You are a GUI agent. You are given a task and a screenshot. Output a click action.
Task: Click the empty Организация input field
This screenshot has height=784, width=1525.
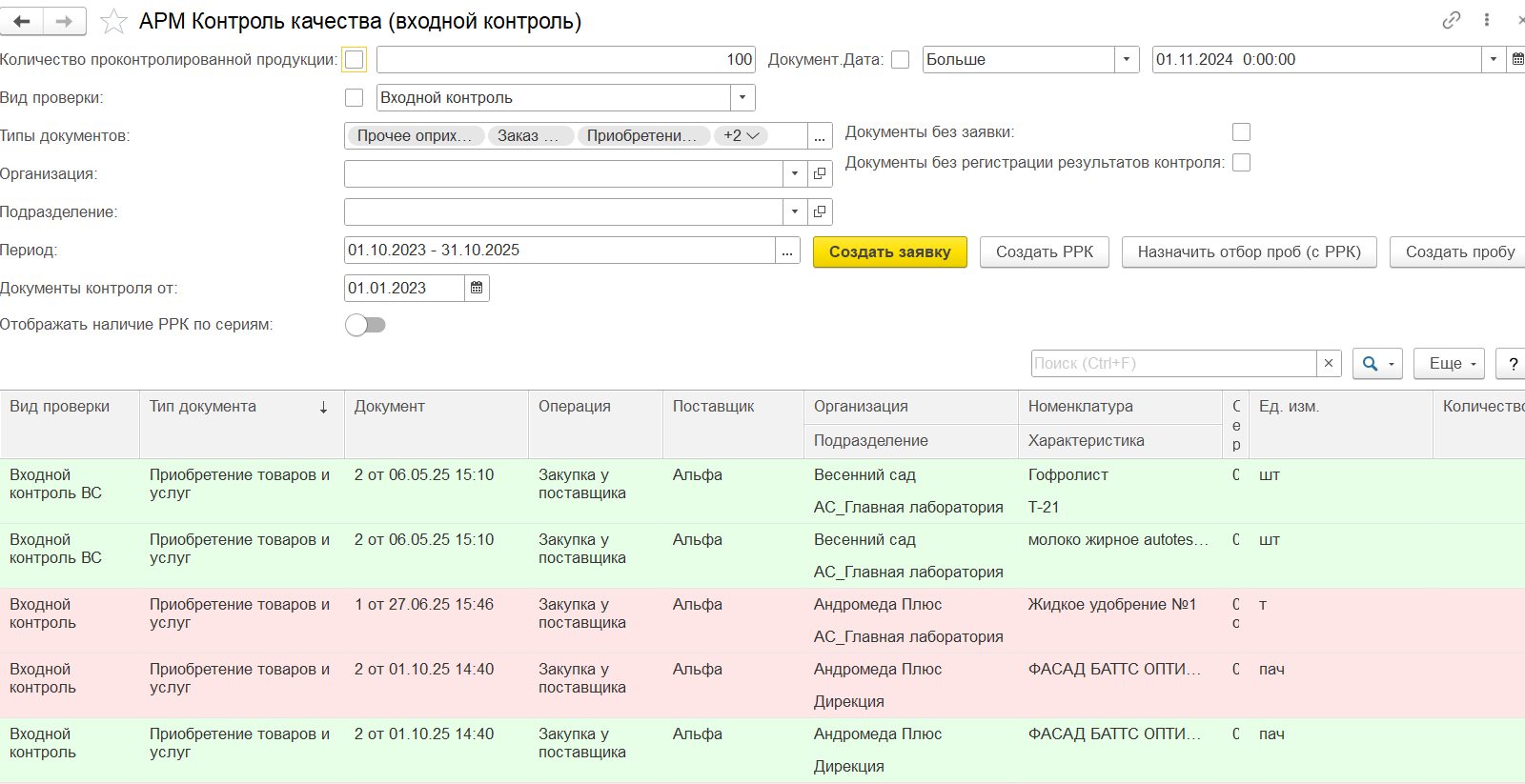tap(563, 174)
